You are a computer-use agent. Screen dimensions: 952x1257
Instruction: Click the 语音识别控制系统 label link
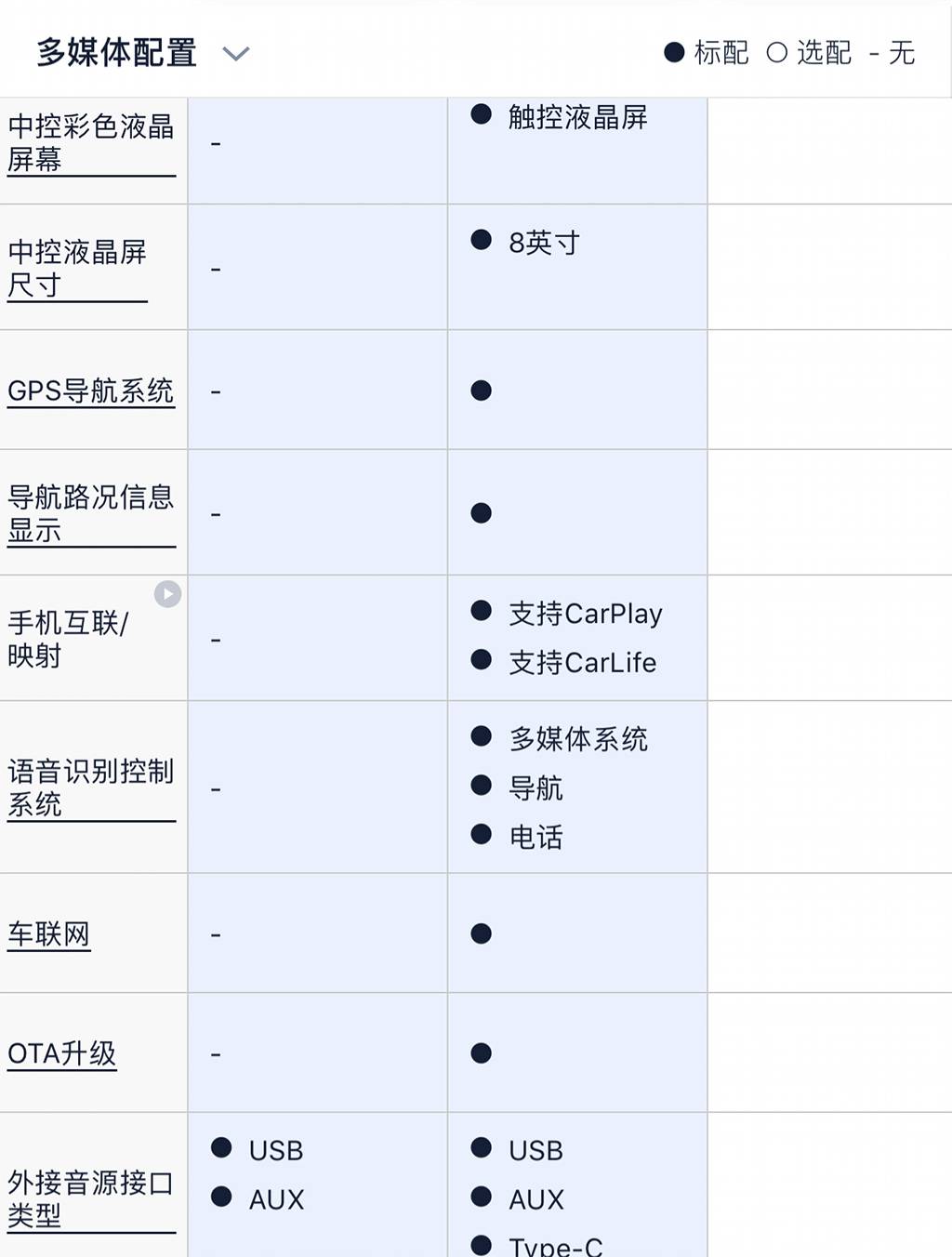[90, 787]
